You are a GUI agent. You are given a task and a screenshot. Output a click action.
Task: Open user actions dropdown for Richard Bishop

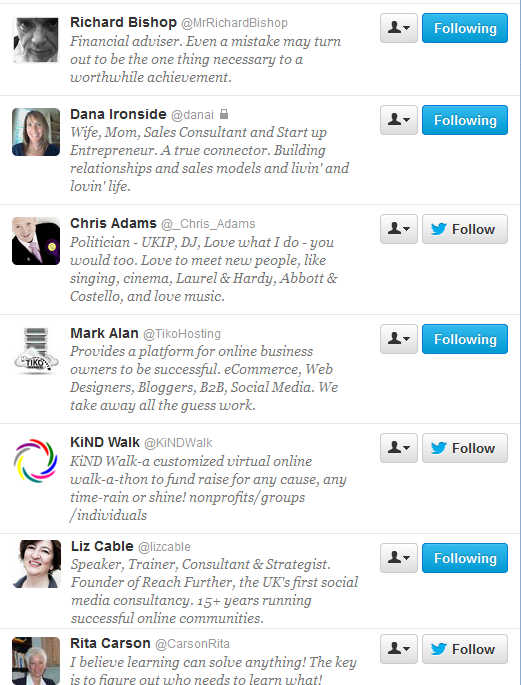[x=399, y=28]
